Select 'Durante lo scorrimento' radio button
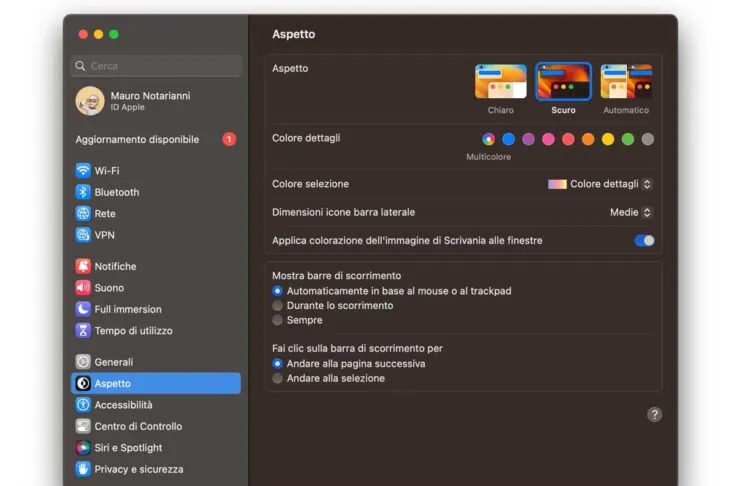 click(277, 305)
